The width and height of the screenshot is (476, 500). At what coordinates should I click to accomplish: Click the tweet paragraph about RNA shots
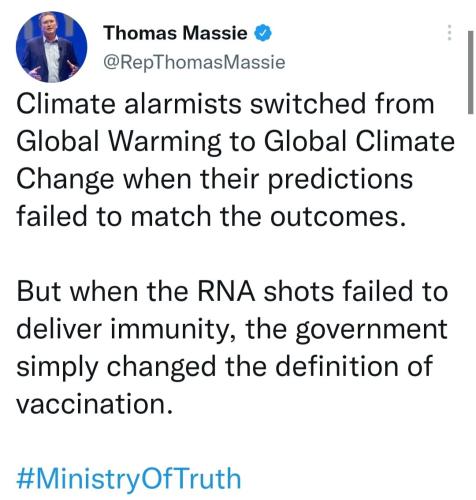(232, 347)
